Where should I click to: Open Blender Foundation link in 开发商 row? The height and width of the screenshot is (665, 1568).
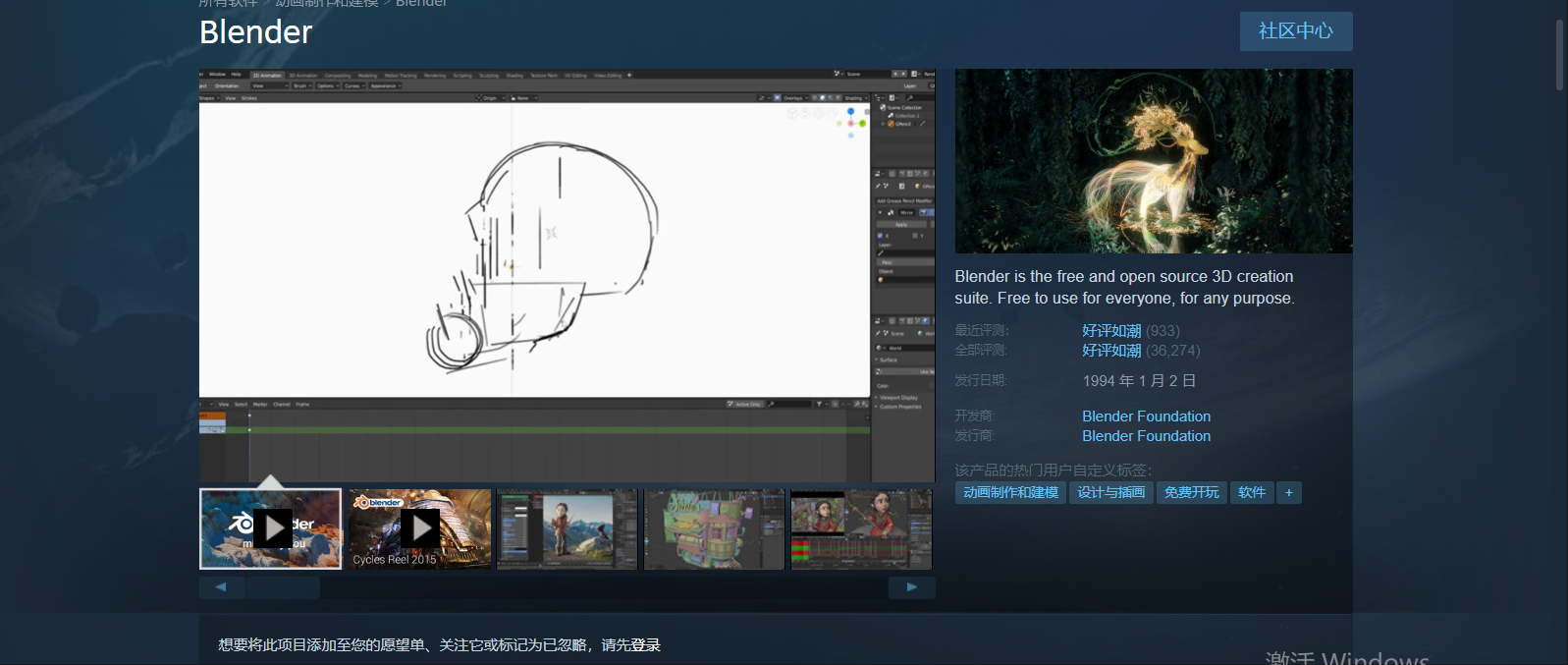pos(1146,416)
